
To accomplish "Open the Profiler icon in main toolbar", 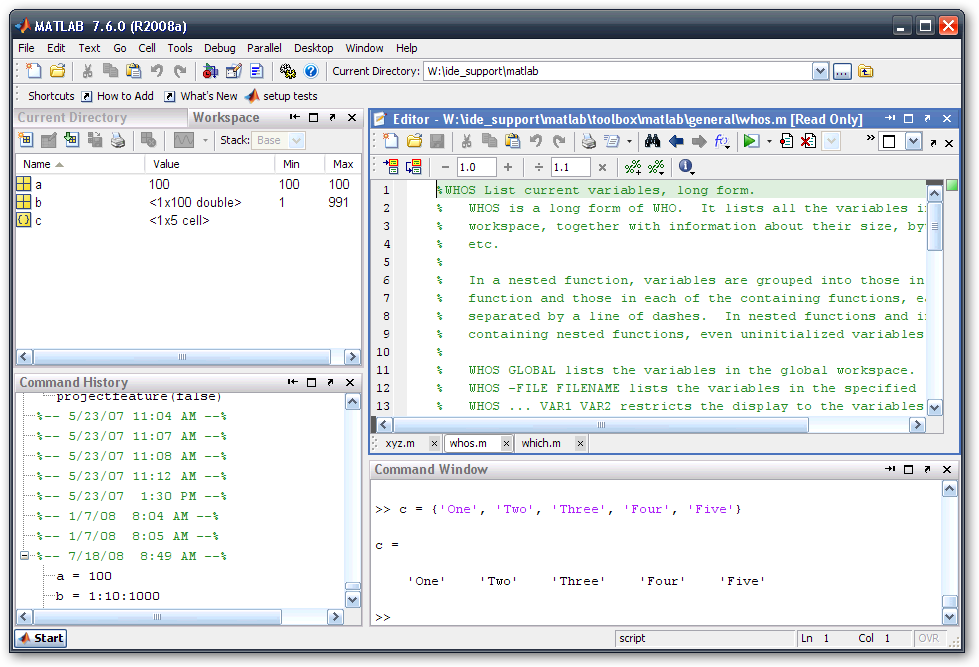I will pos(258,71).
